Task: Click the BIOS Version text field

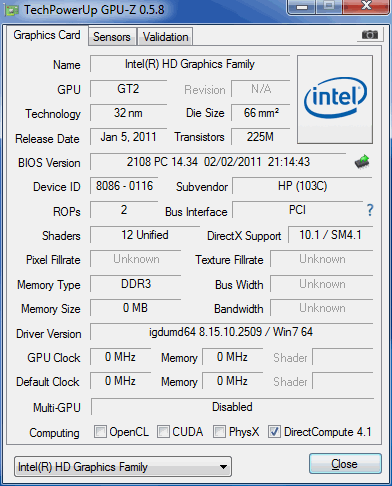Action: tap(218, 162)
